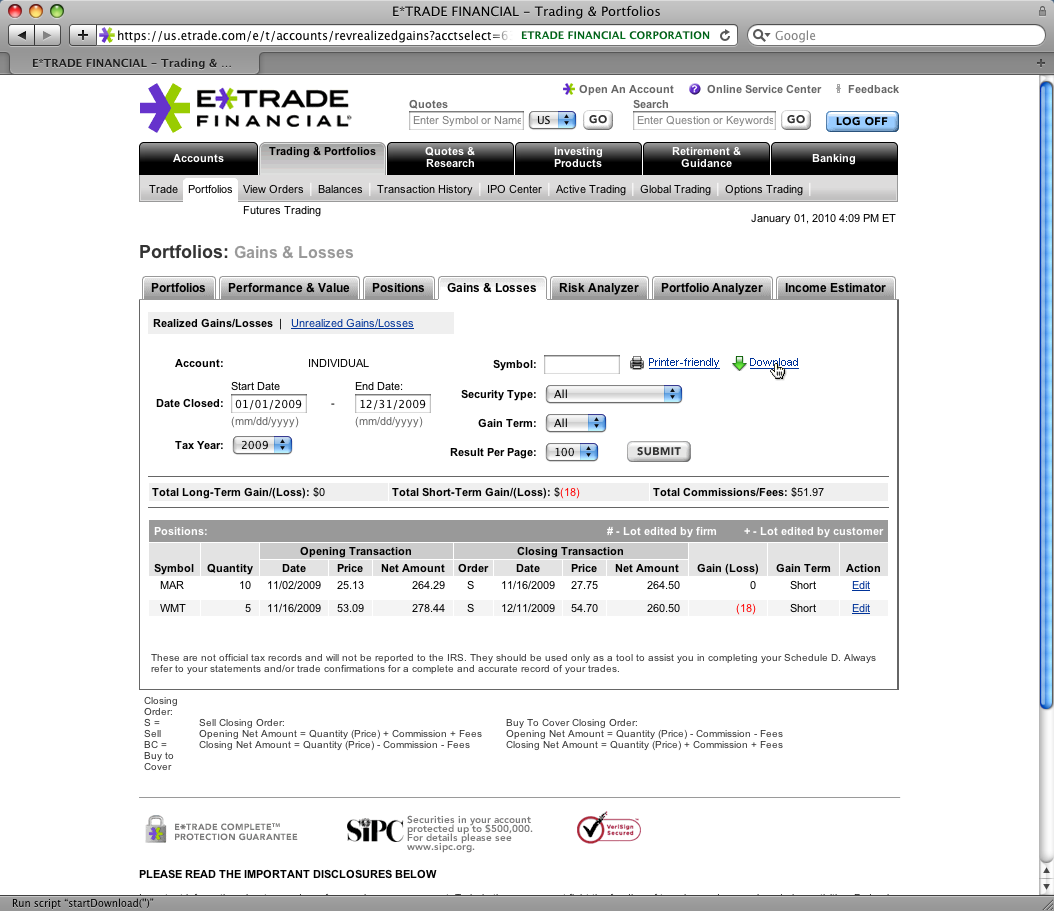Viewport: 1054px width, 911px height.
Task: Click the scrollbar down arrow
Action: point(1046,887)
